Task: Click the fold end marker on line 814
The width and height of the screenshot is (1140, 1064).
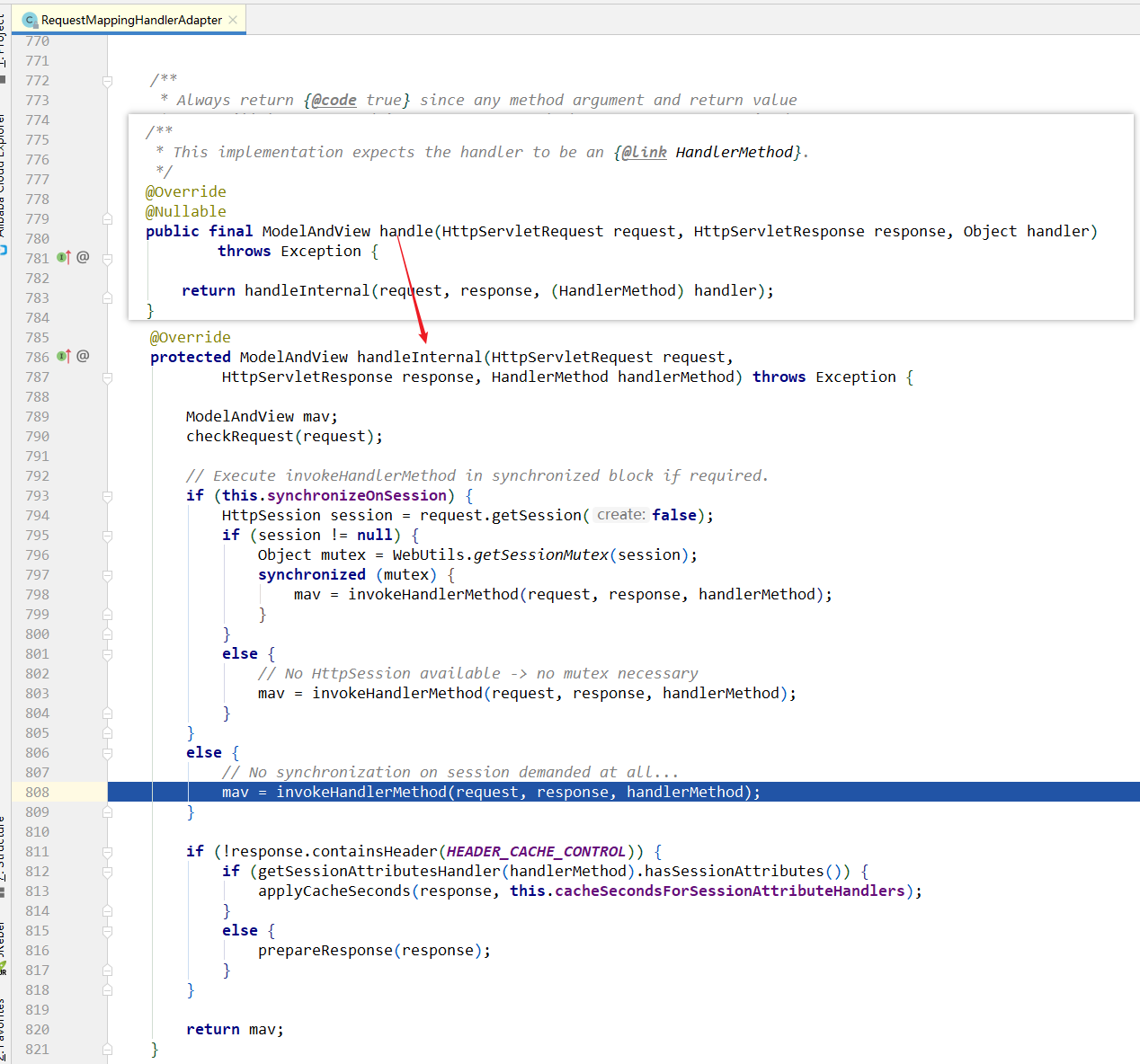Action: click(107, 911)
